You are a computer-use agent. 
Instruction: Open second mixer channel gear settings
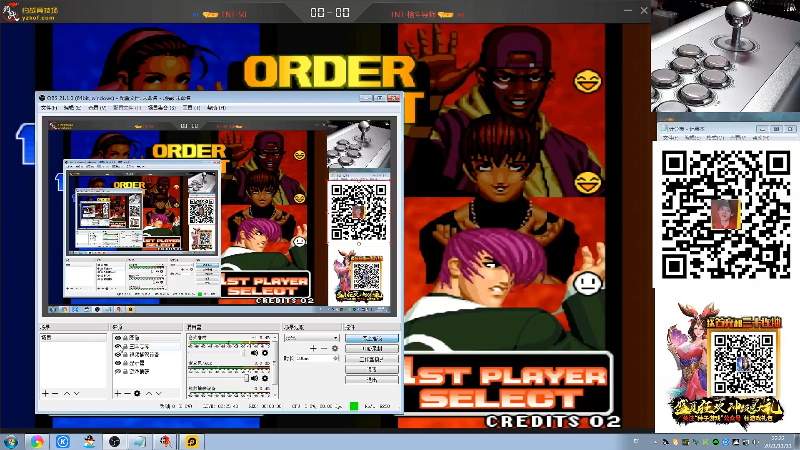[x=265, y=378]
